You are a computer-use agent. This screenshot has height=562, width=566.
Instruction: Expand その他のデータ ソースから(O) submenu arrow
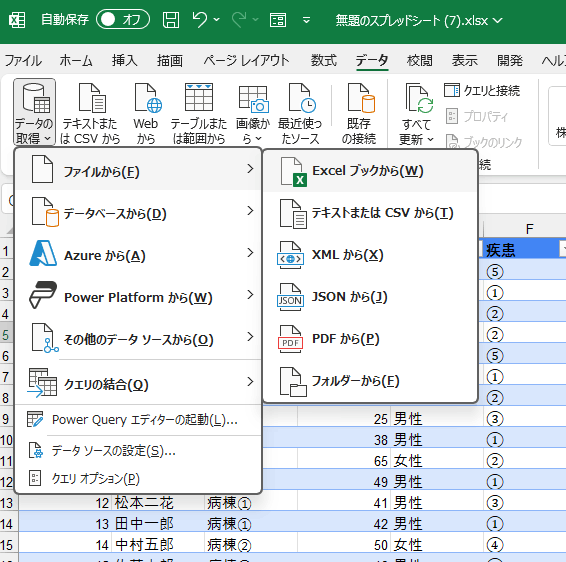pos(250,337)
